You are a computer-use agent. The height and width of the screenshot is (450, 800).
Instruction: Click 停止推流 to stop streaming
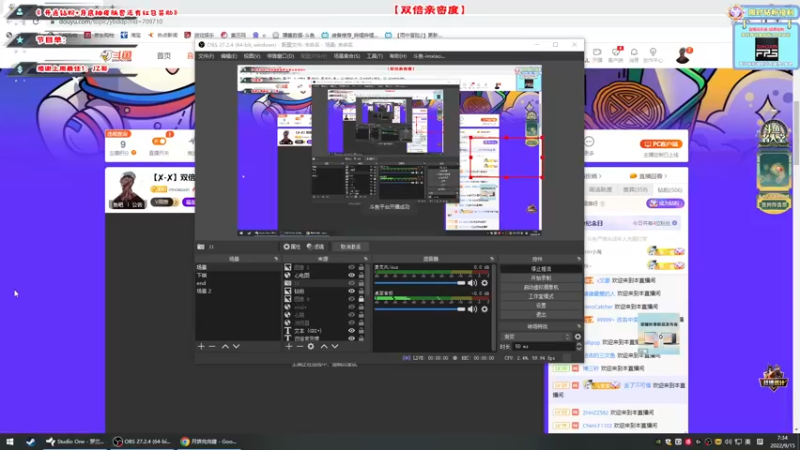coord(541,269)
